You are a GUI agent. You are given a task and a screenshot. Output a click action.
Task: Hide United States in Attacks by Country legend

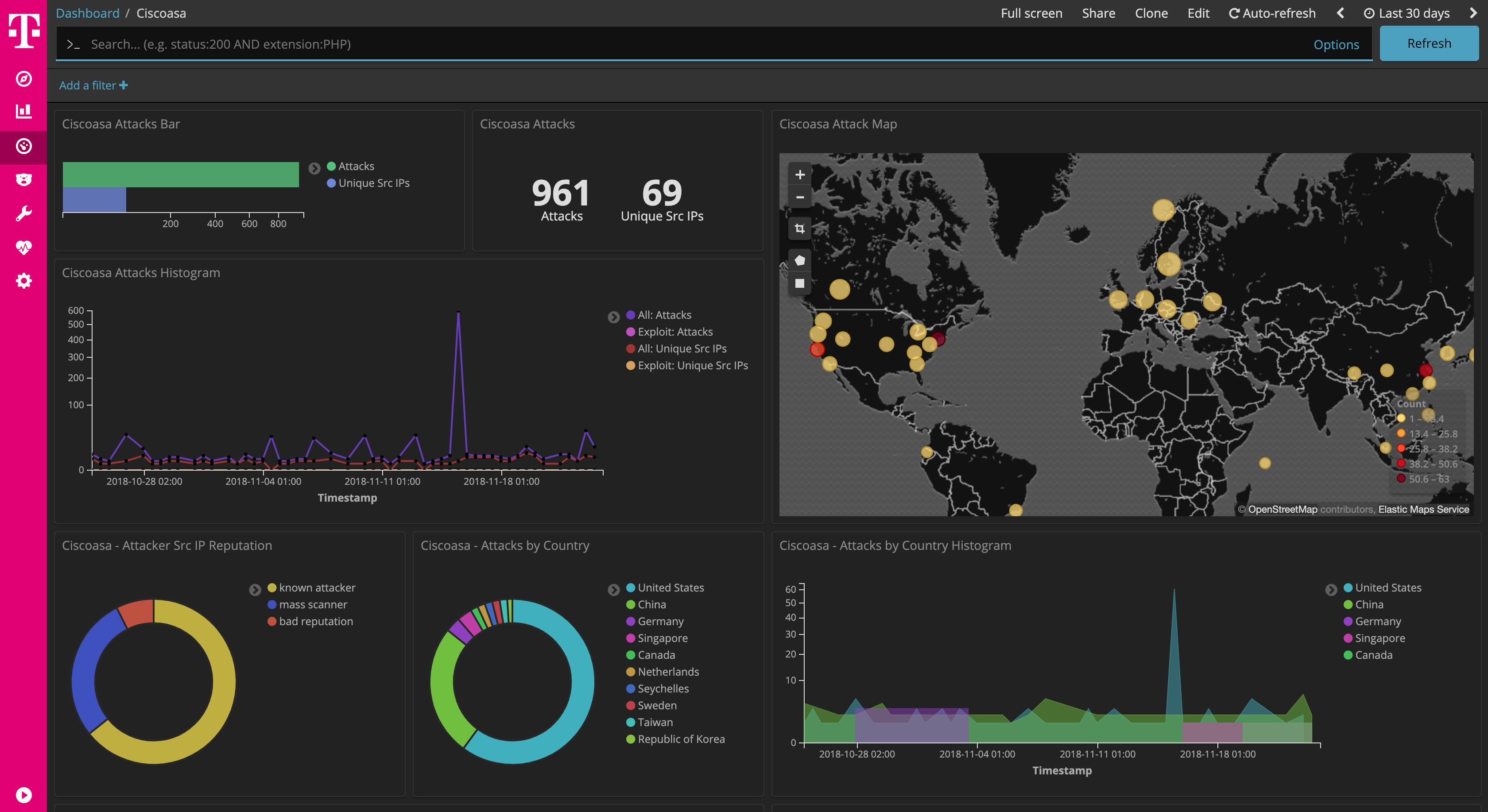(x=670, y=588)
